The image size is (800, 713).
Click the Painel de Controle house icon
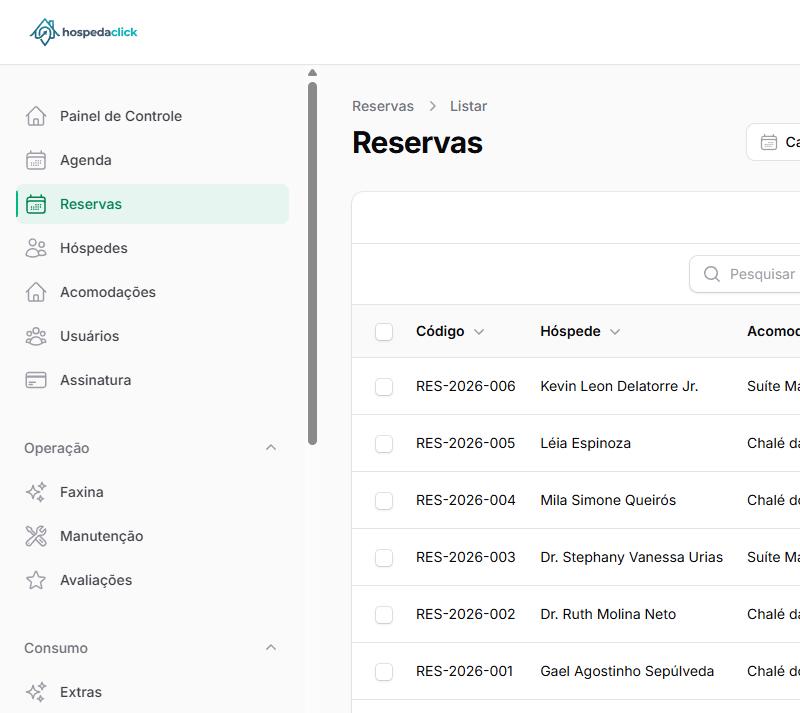[36, 116]
